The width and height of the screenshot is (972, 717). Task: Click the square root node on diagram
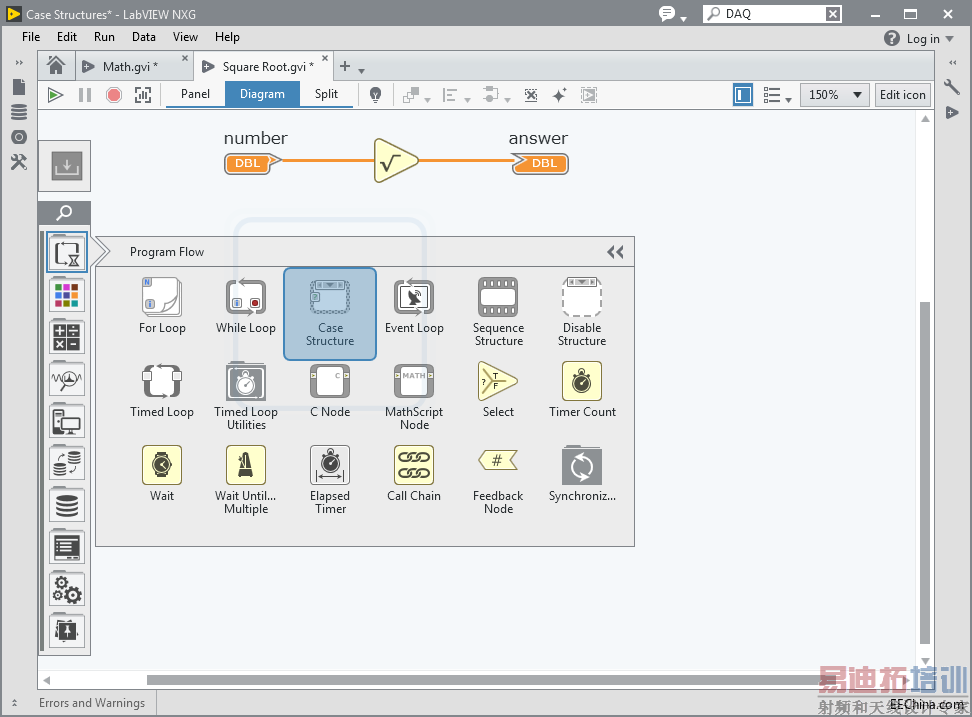tap(395, 161)
